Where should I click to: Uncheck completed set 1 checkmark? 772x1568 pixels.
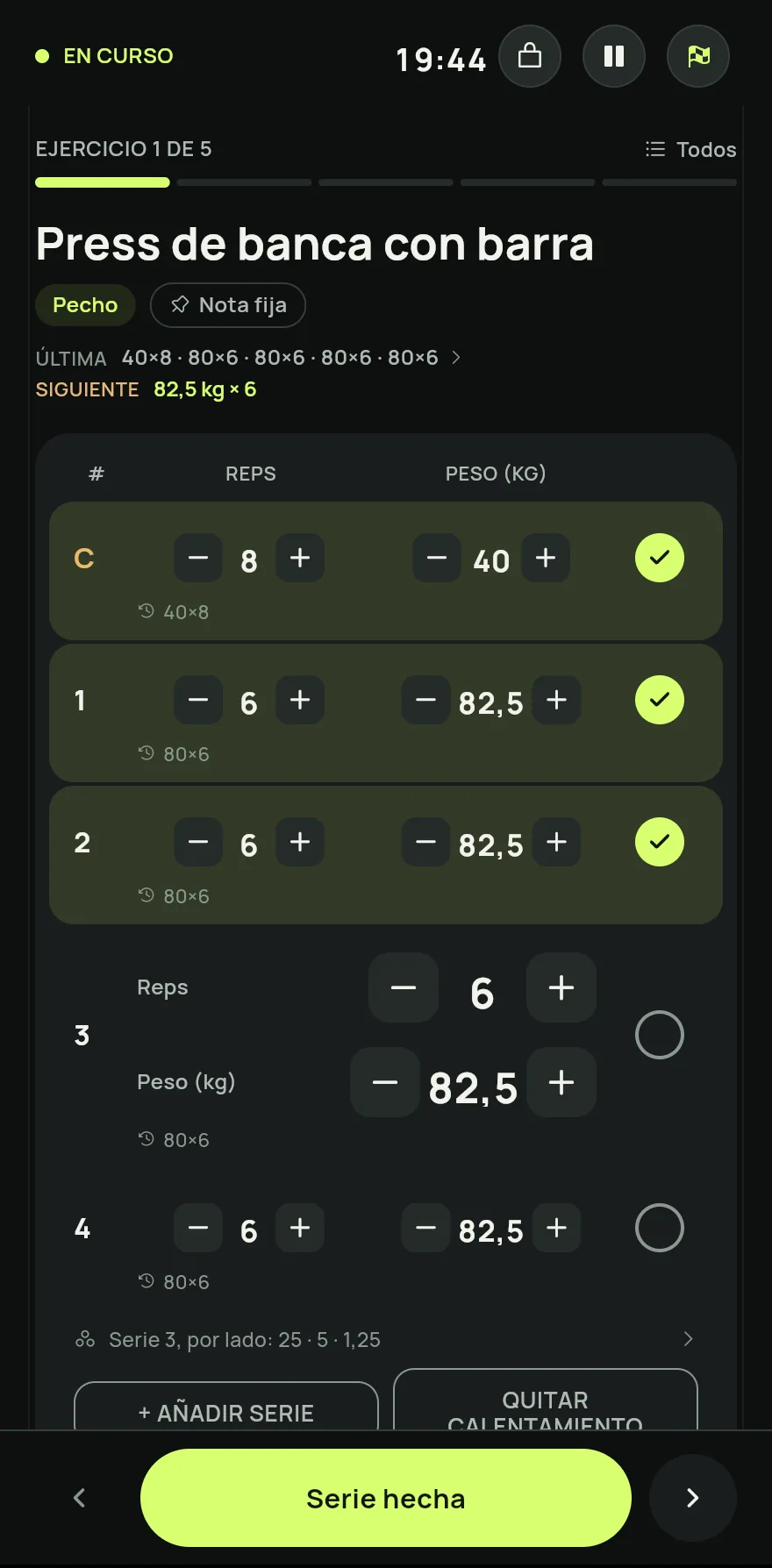(660, 700)
